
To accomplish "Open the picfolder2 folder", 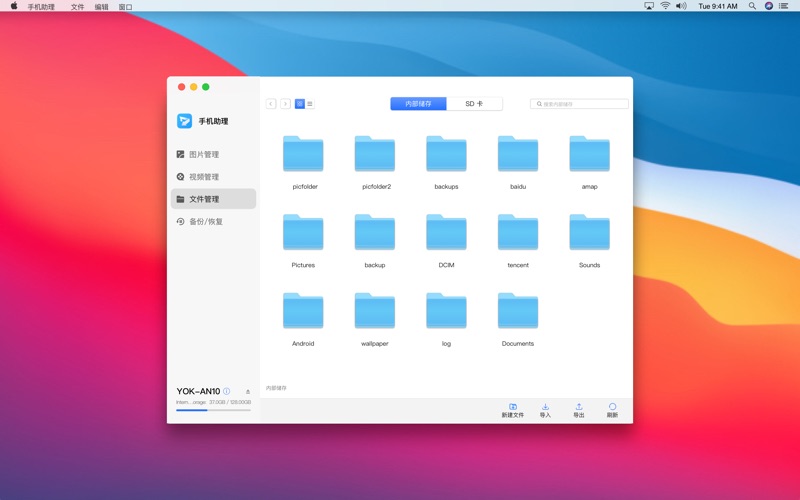I will pyautogui.click(x=374, y=153).
